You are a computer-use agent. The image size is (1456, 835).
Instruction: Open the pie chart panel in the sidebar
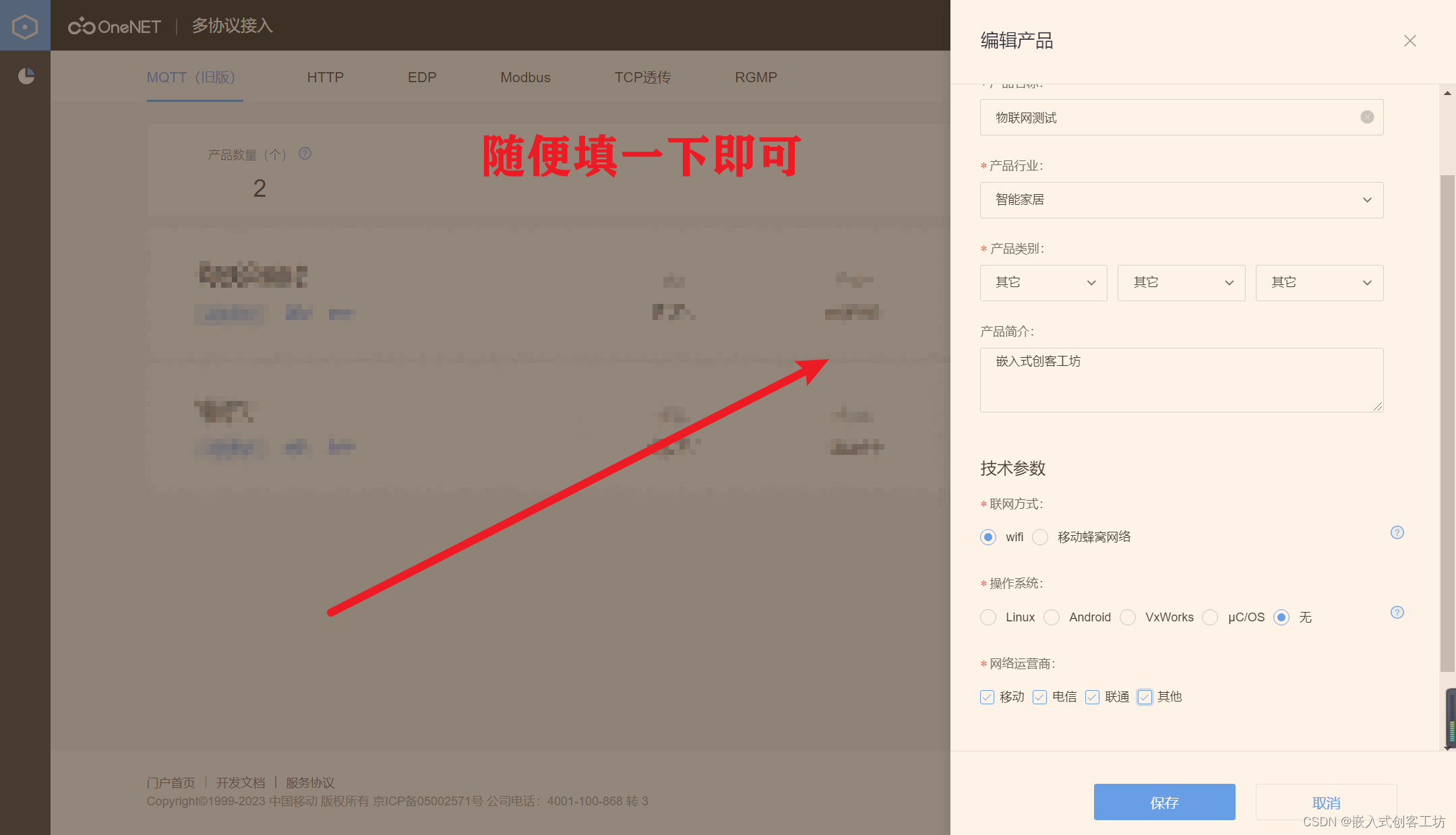coord(25,76)
